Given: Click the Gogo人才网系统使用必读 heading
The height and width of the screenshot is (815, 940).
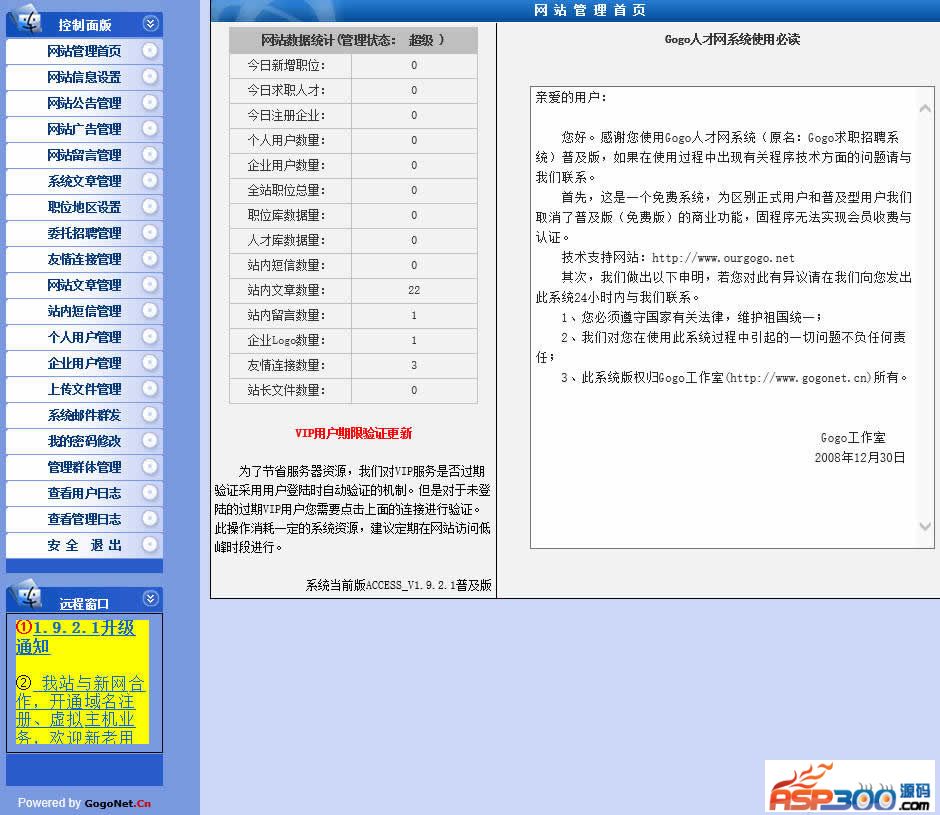Looking at the screenshot, I should click(732, 40).
